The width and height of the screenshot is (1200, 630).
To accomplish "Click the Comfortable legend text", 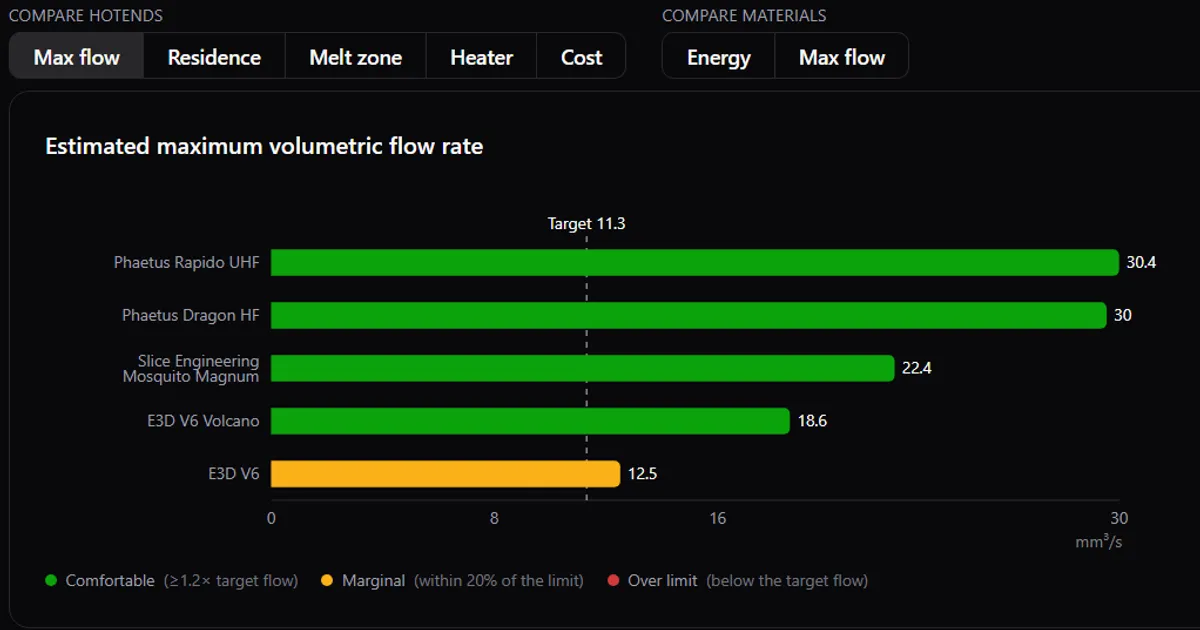I will tap(110, 580).
